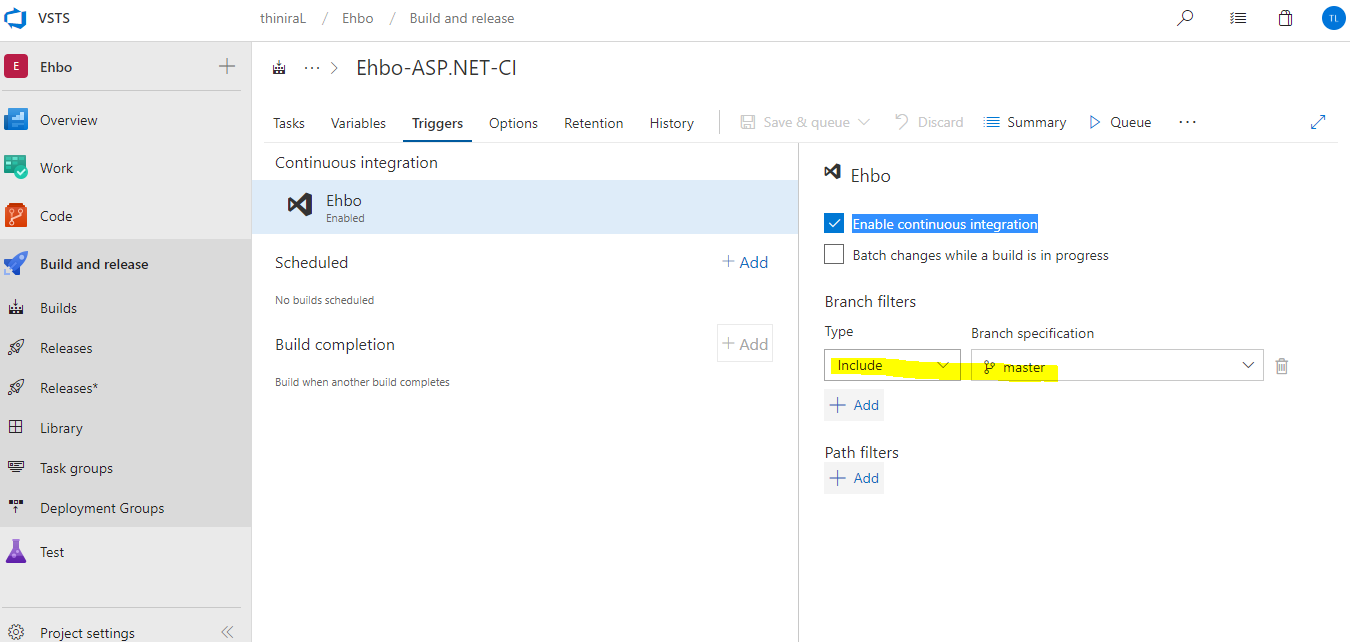Click the Build and release rocket icon

(16, 264)
